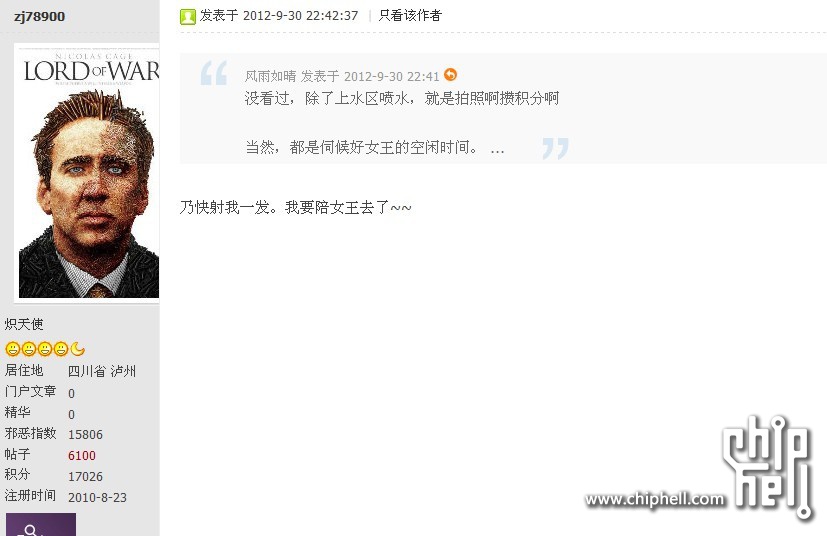This screenshot has width=827, height=536.
Task: Click the opening quotation mark icon
Action: [214, 73]
